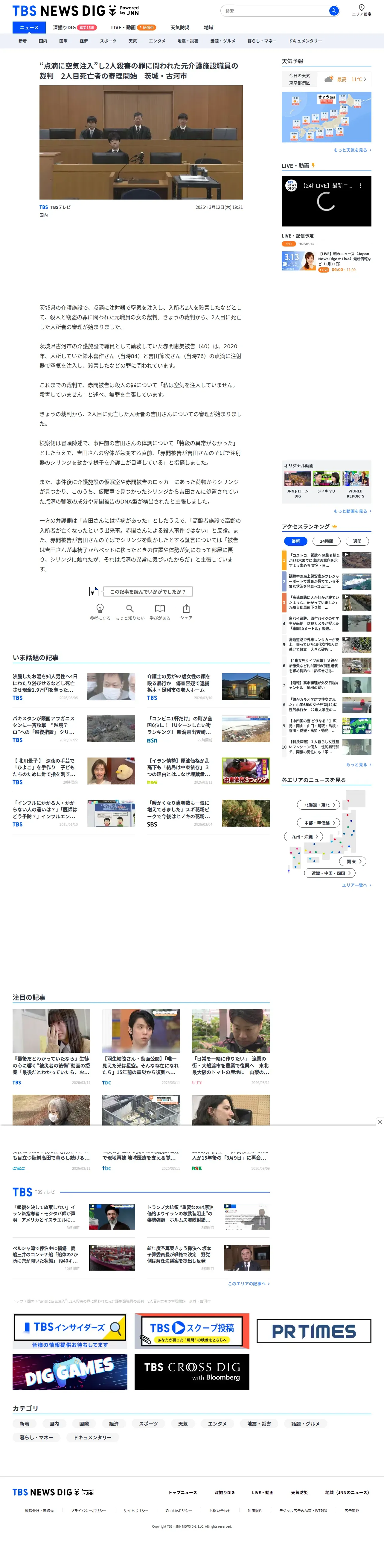384x1568 pixels.
Task: Click もっと天気を見る link
Action: coord(352,150)
